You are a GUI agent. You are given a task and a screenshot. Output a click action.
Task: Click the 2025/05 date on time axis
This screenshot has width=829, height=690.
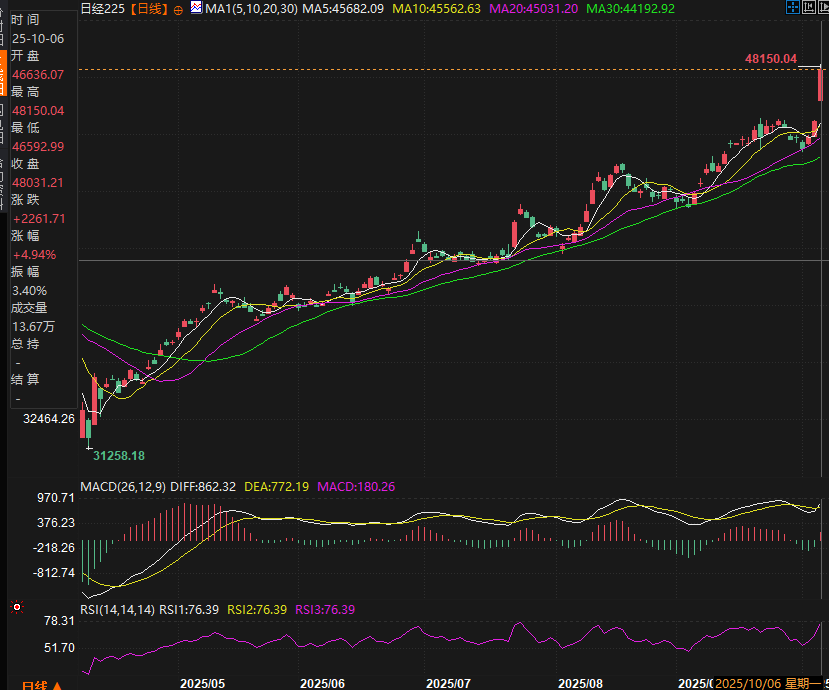click(x=203, y=683)
